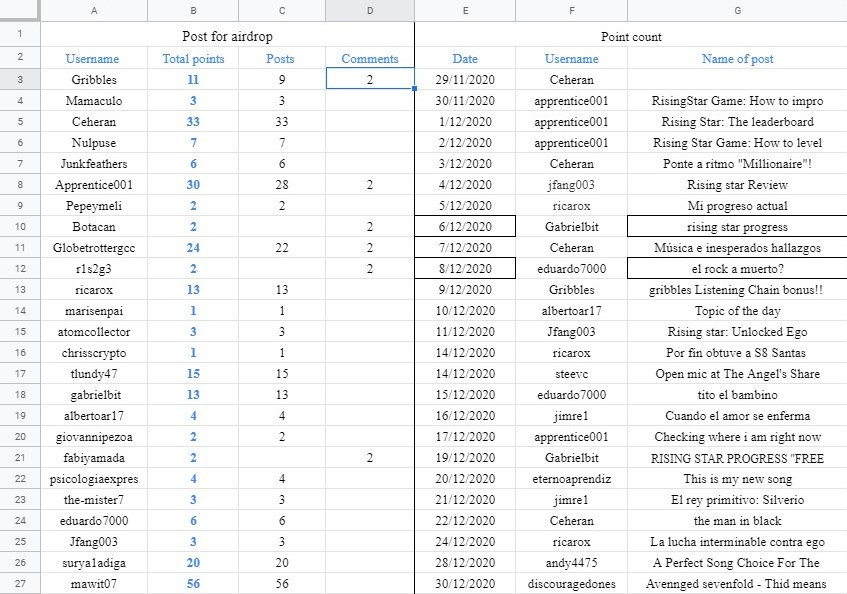Viewport: 847px width, 594px height.
Task: Select the 'albertoar17' cell in column F
Action: [572, 311]
